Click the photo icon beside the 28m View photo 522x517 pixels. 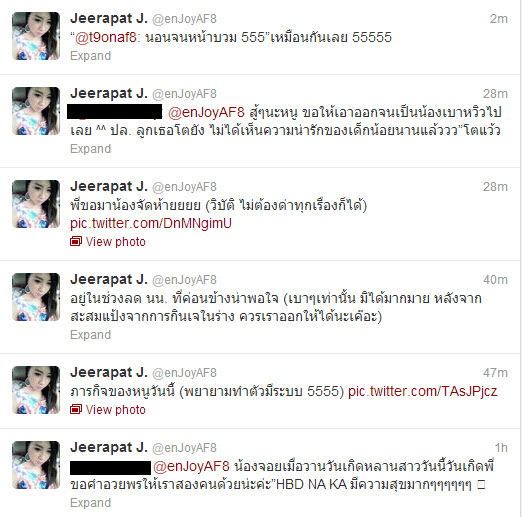[76, 241]
